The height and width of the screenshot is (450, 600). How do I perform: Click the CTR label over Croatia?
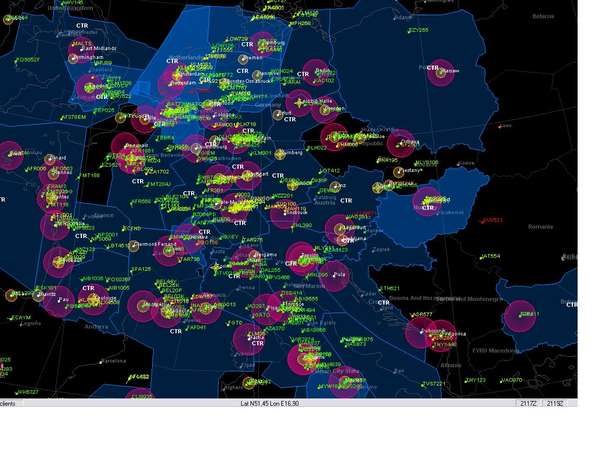tap(383, 303)
